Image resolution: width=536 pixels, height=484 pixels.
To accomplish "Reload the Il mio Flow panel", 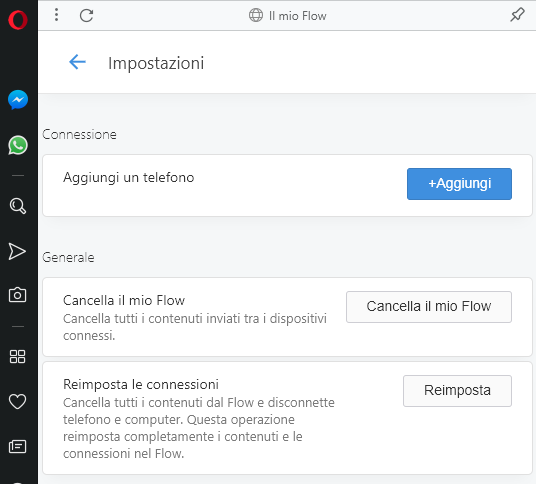I will point(86,15).
